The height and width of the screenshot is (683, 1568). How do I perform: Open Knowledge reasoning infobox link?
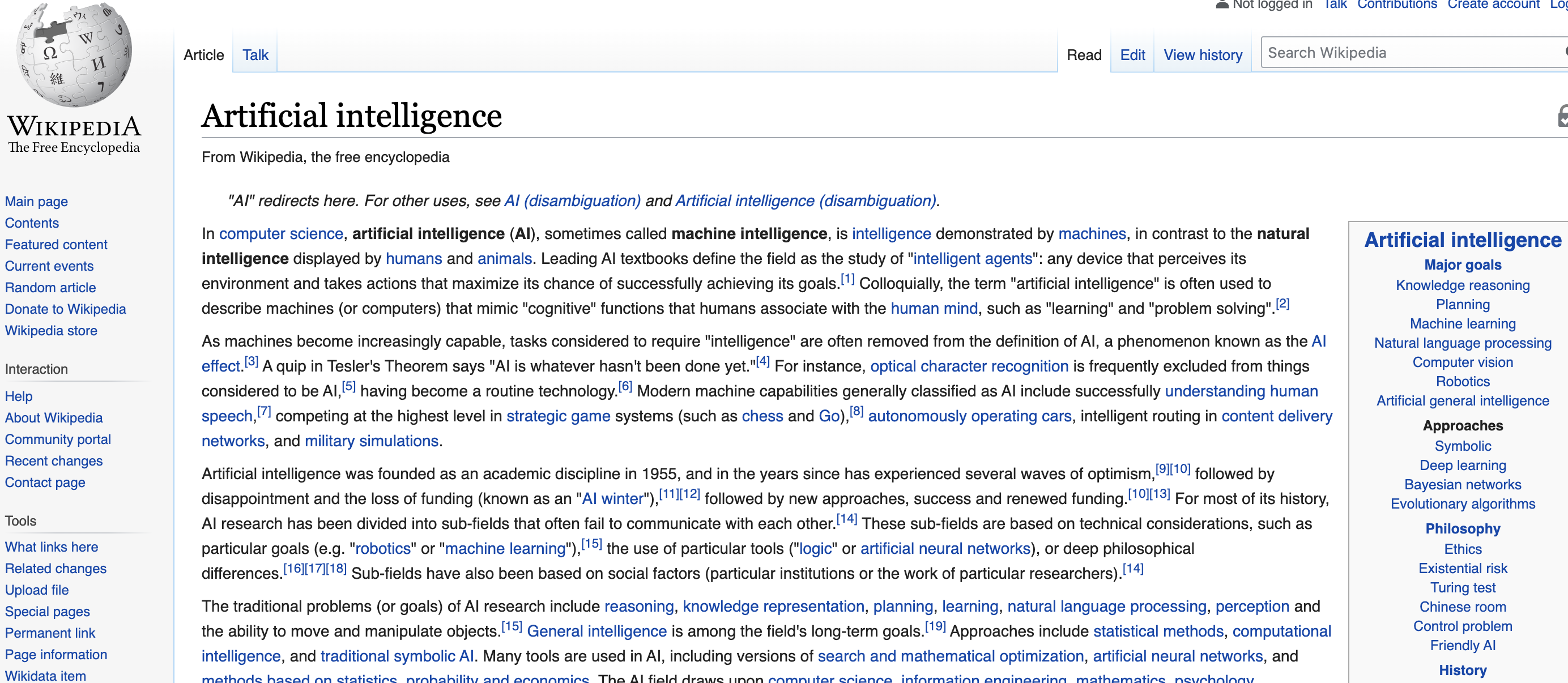[x=1463, y=285]
